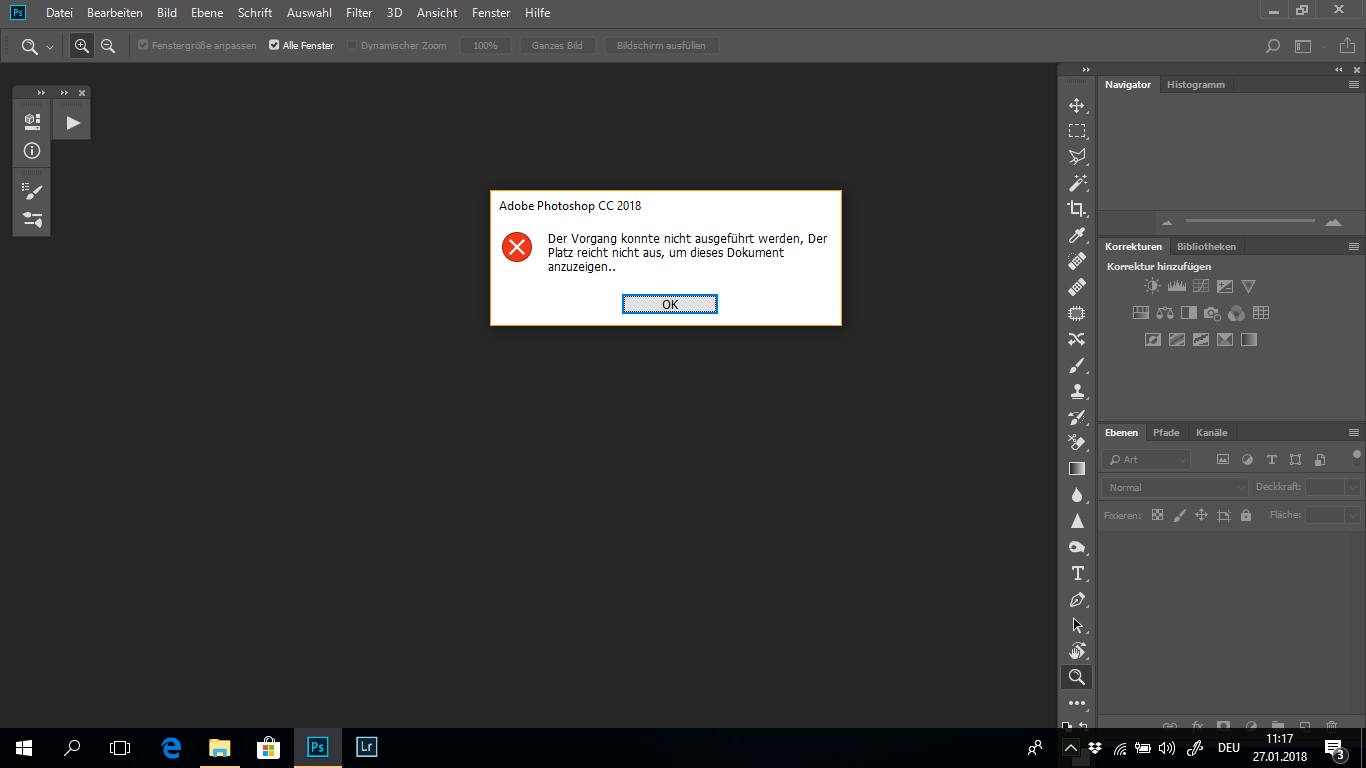The height and width of the screenshot is (768, 1366).
Task: Toggle lock image pixels brush icon
Action: pyautogui.click(x=1179, y=515)
